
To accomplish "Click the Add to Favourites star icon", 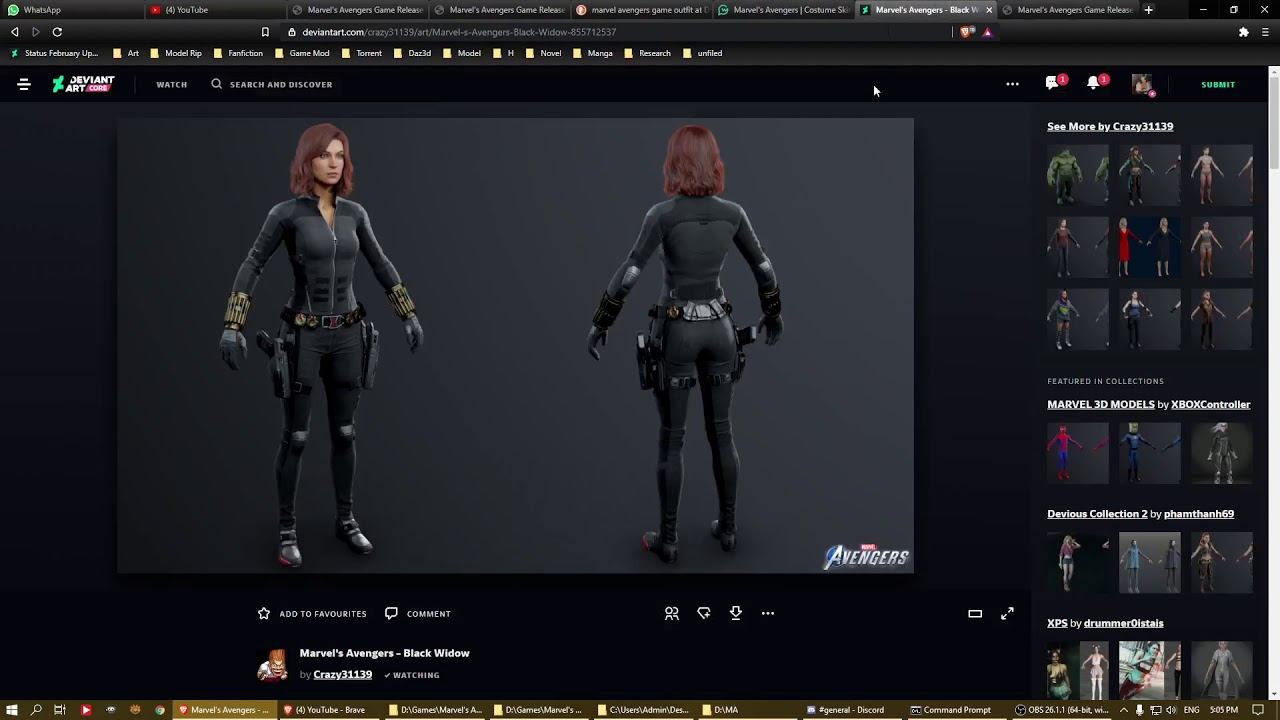I will tap(264, 613).
